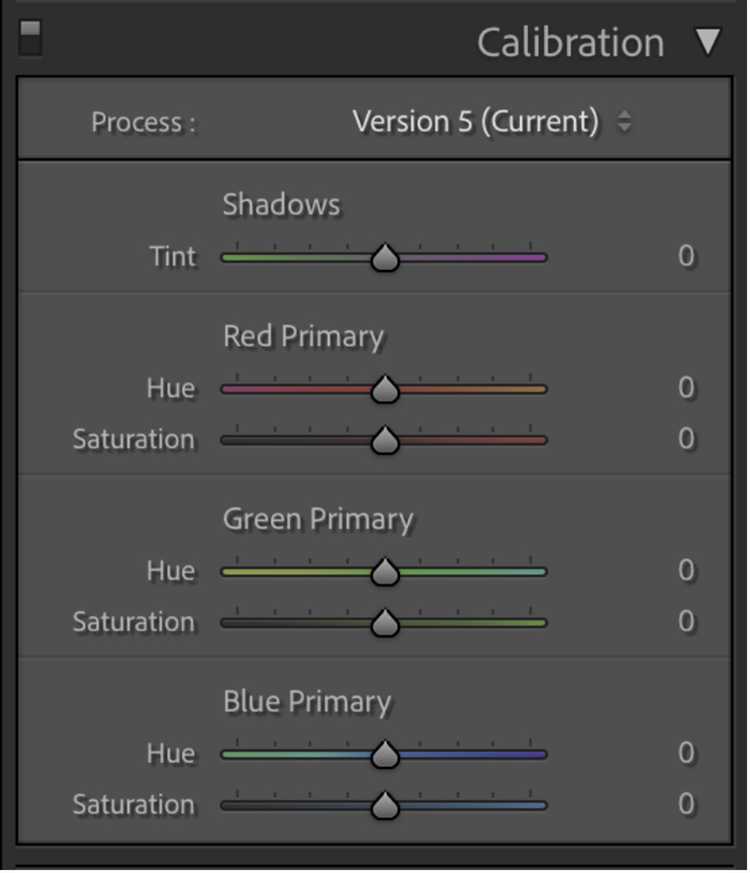Click the Green Primary Hue slider handle
This screenshot has height=873, width=750.
click(385, 573)
